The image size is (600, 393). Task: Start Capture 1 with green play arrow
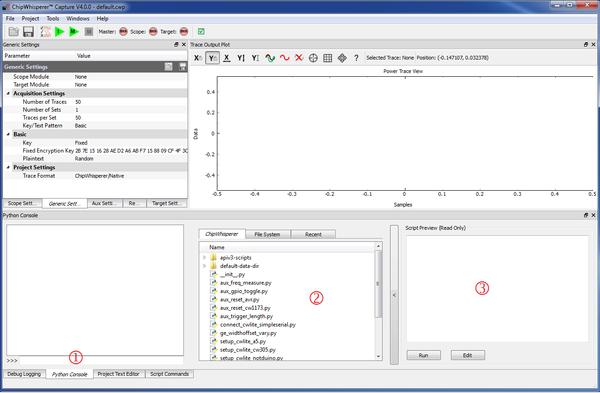[60, 32]
